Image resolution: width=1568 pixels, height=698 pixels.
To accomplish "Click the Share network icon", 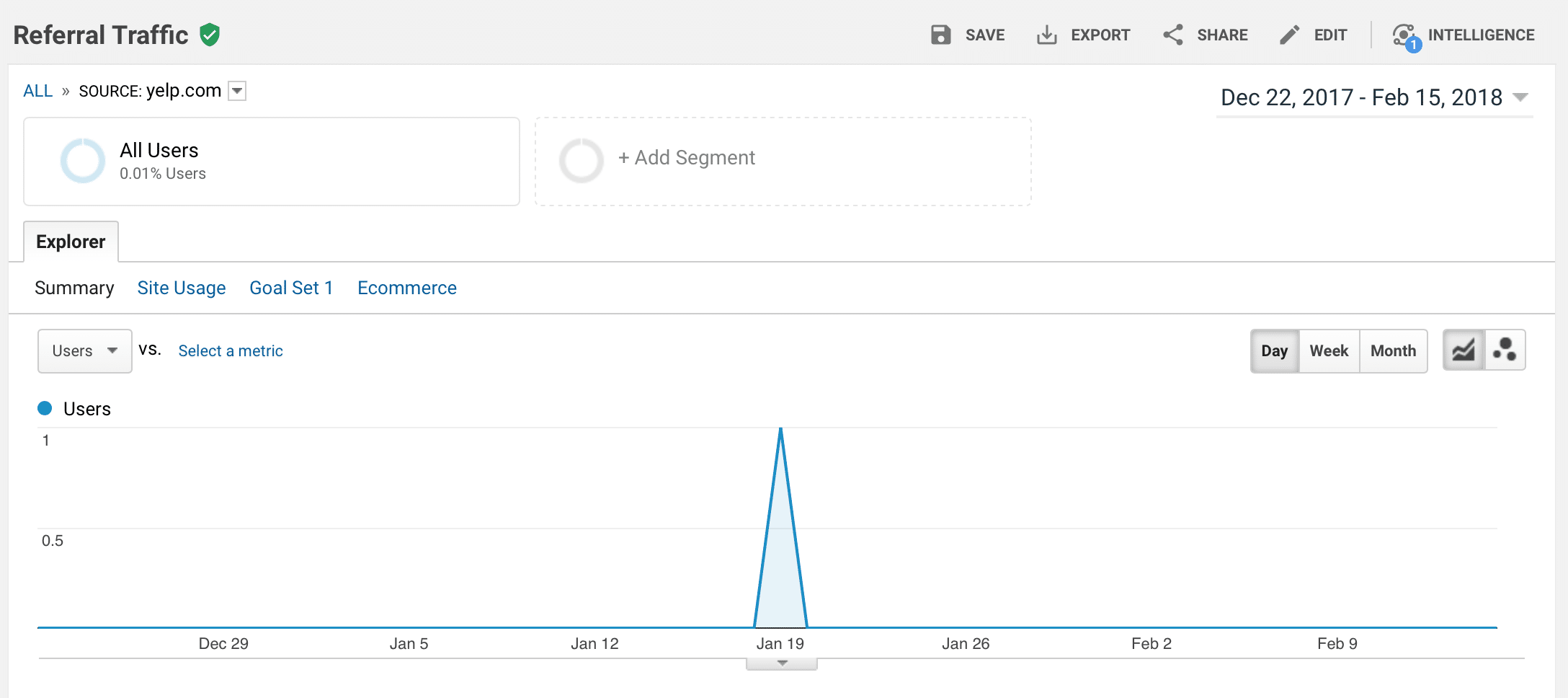I will [x=1173, y=35].
